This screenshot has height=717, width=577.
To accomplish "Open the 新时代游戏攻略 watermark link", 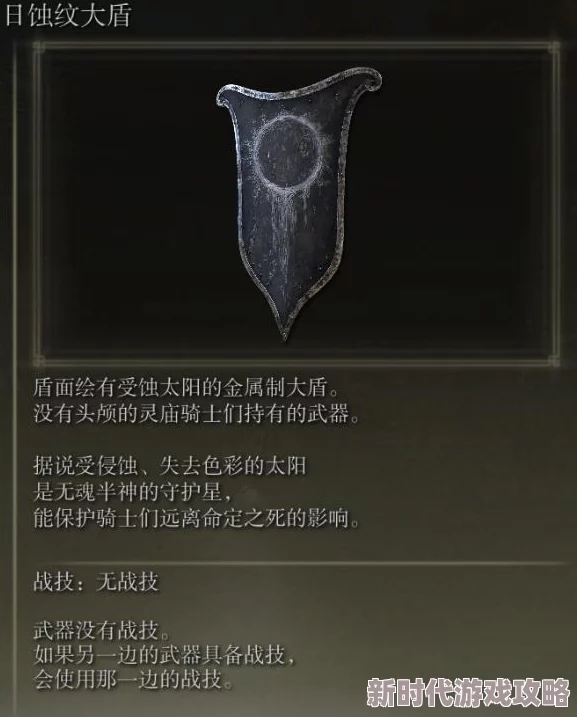I will (x=469, y=692).
